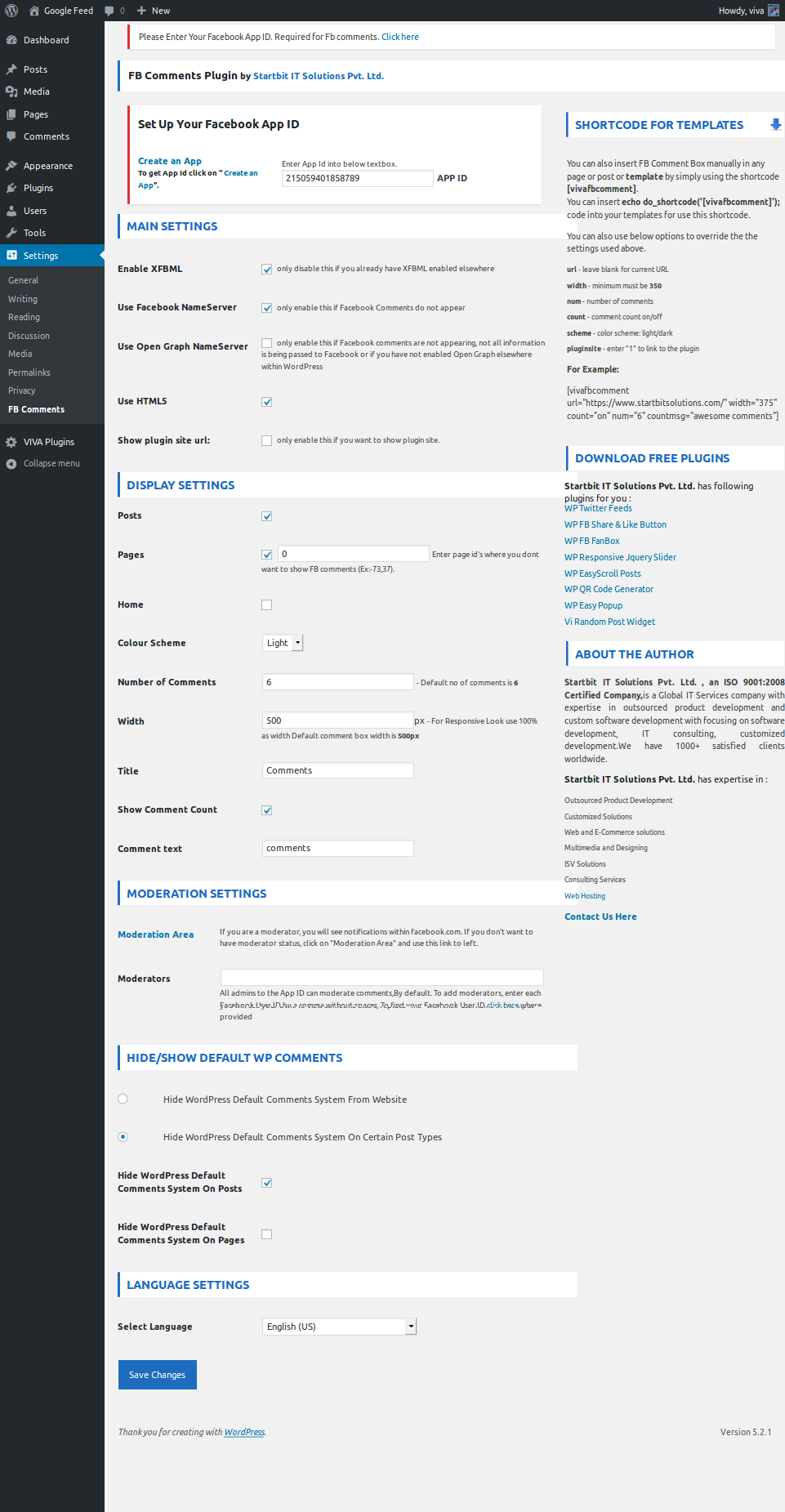The image size is (785, 1512).
Task: Toggle the Enable XFBML checkbox
Action: (x=266, y=269)
